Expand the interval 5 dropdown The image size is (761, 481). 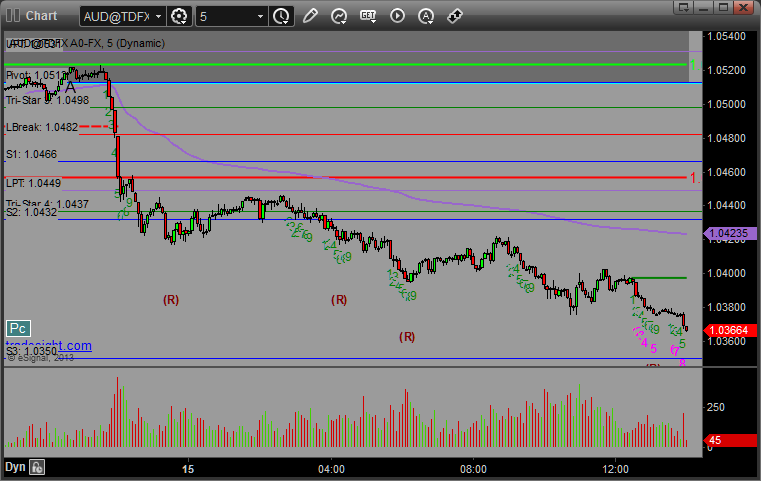click(x=260, y=17)
